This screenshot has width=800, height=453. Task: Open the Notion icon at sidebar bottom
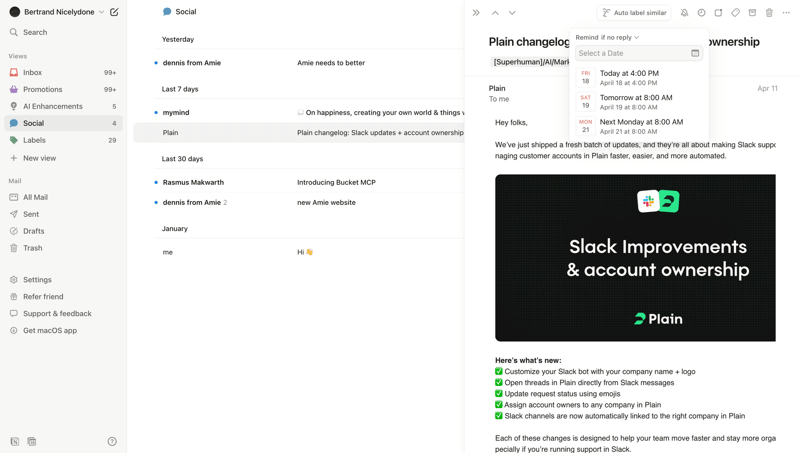click(15, 441)
